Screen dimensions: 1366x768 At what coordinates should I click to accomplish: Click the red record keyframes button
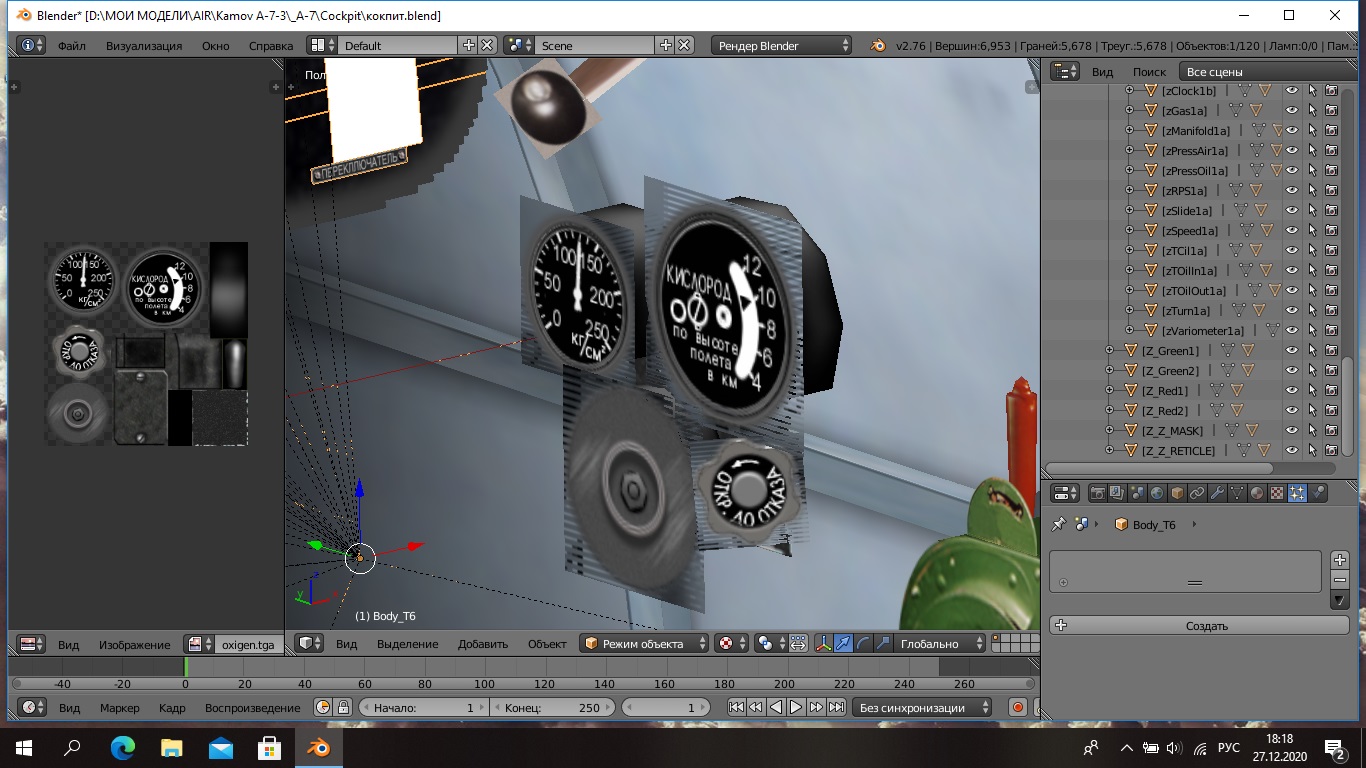tap(1018, 707)
